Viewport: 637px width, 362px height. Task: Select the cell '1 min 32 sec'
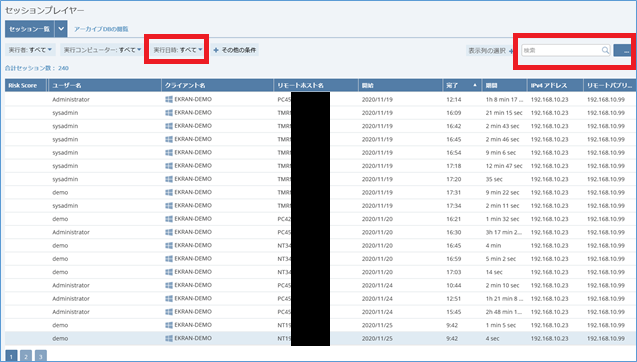point(502,219)
